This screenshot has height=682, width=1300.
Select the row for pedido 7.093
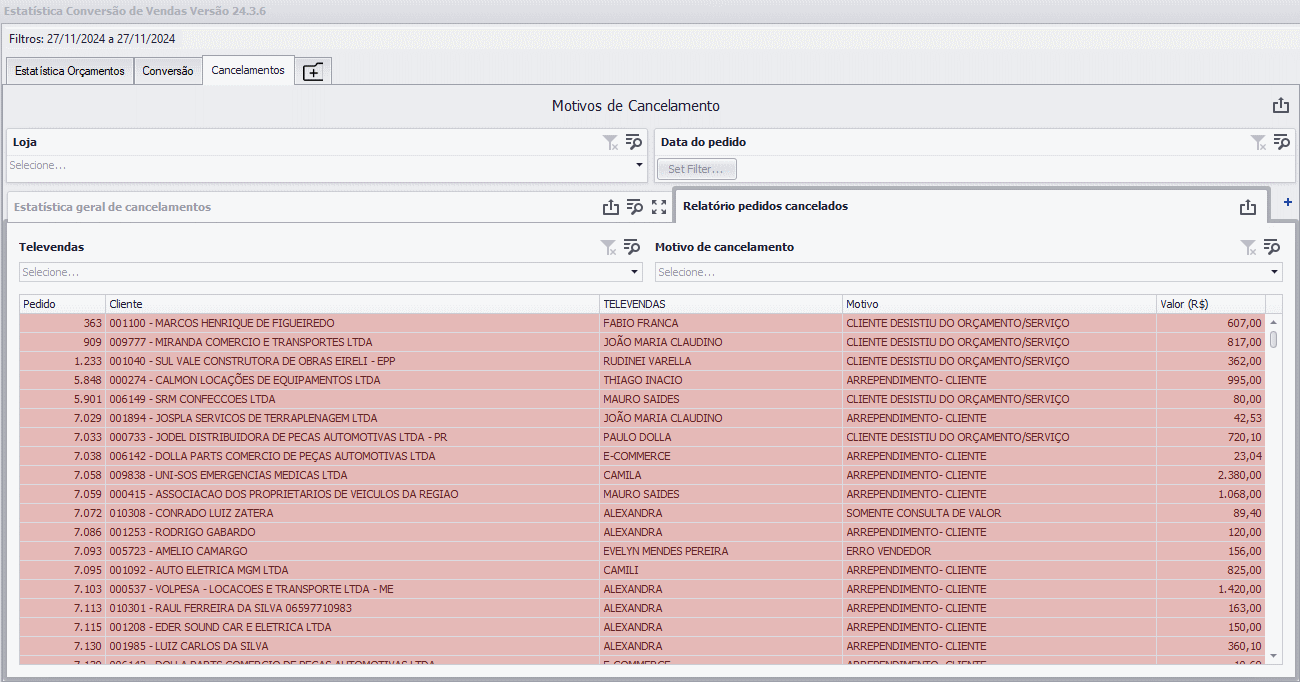coord(642,551)
